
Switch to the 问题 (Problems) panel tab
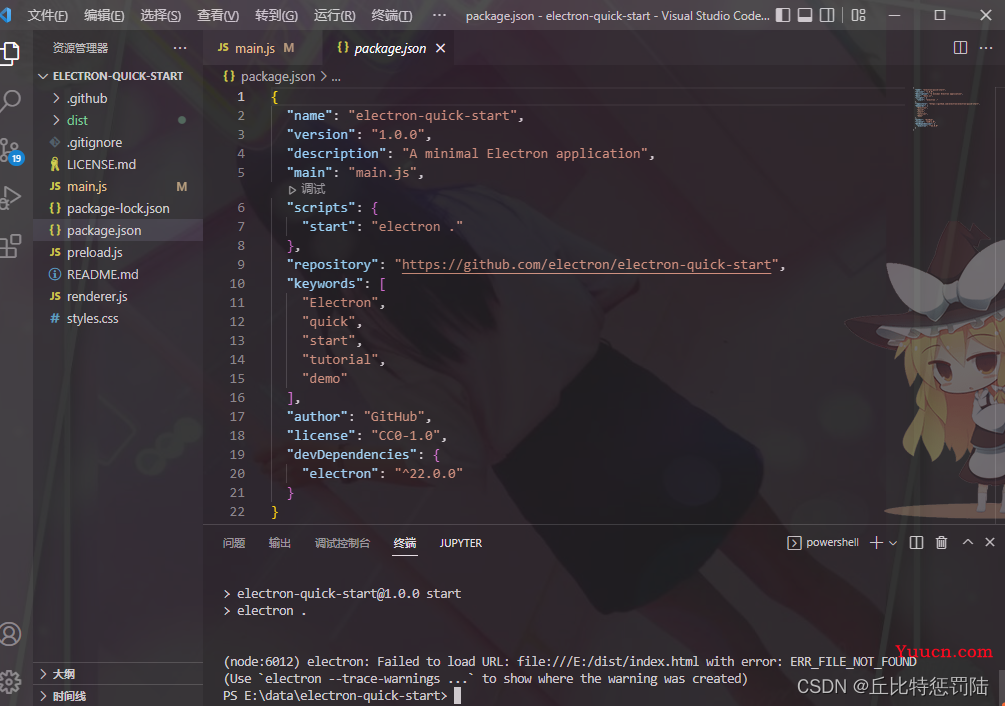[234, 543]
